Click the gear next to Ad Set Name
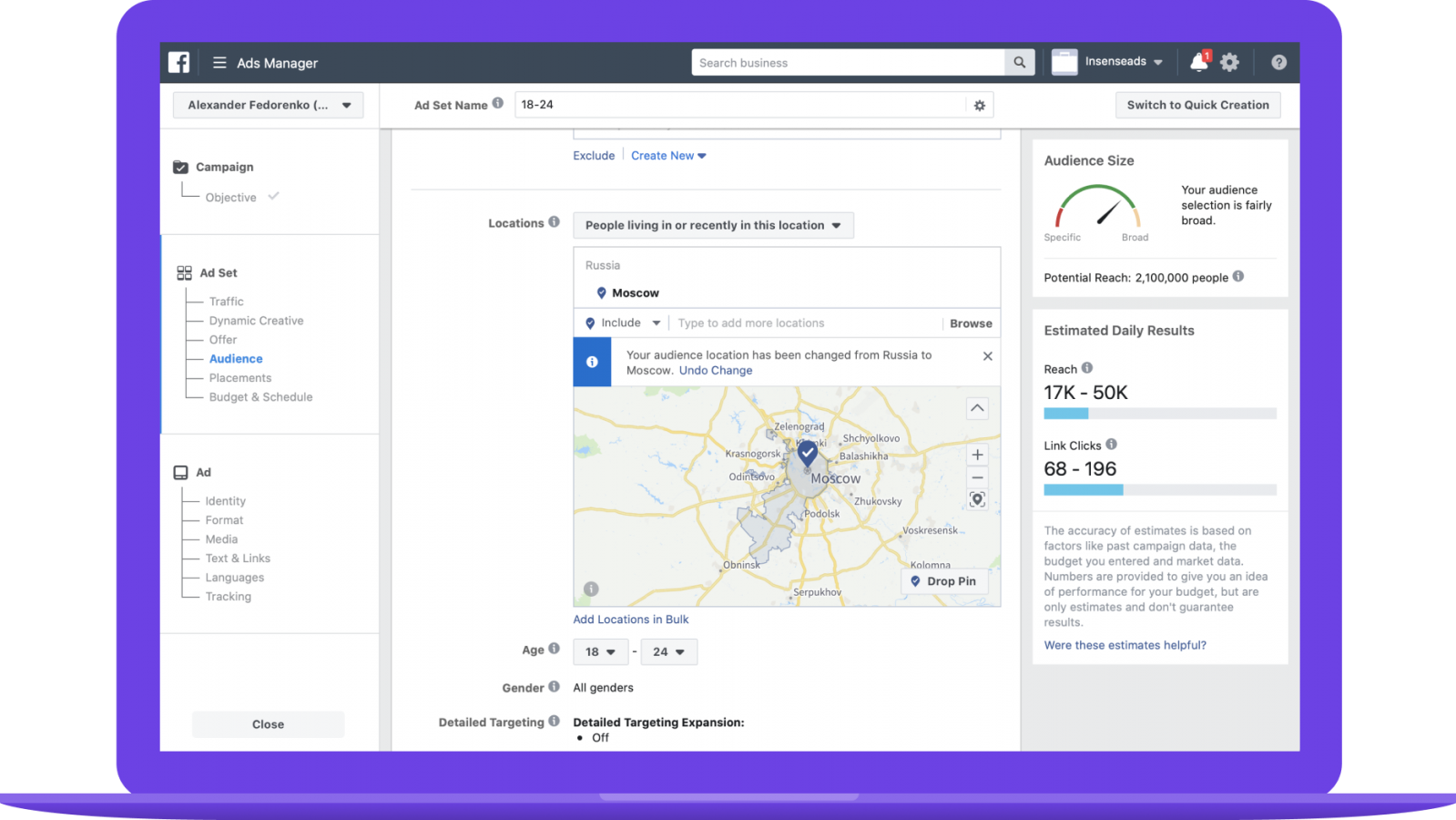The image size is (1456, 820). [x=979, y=106]
